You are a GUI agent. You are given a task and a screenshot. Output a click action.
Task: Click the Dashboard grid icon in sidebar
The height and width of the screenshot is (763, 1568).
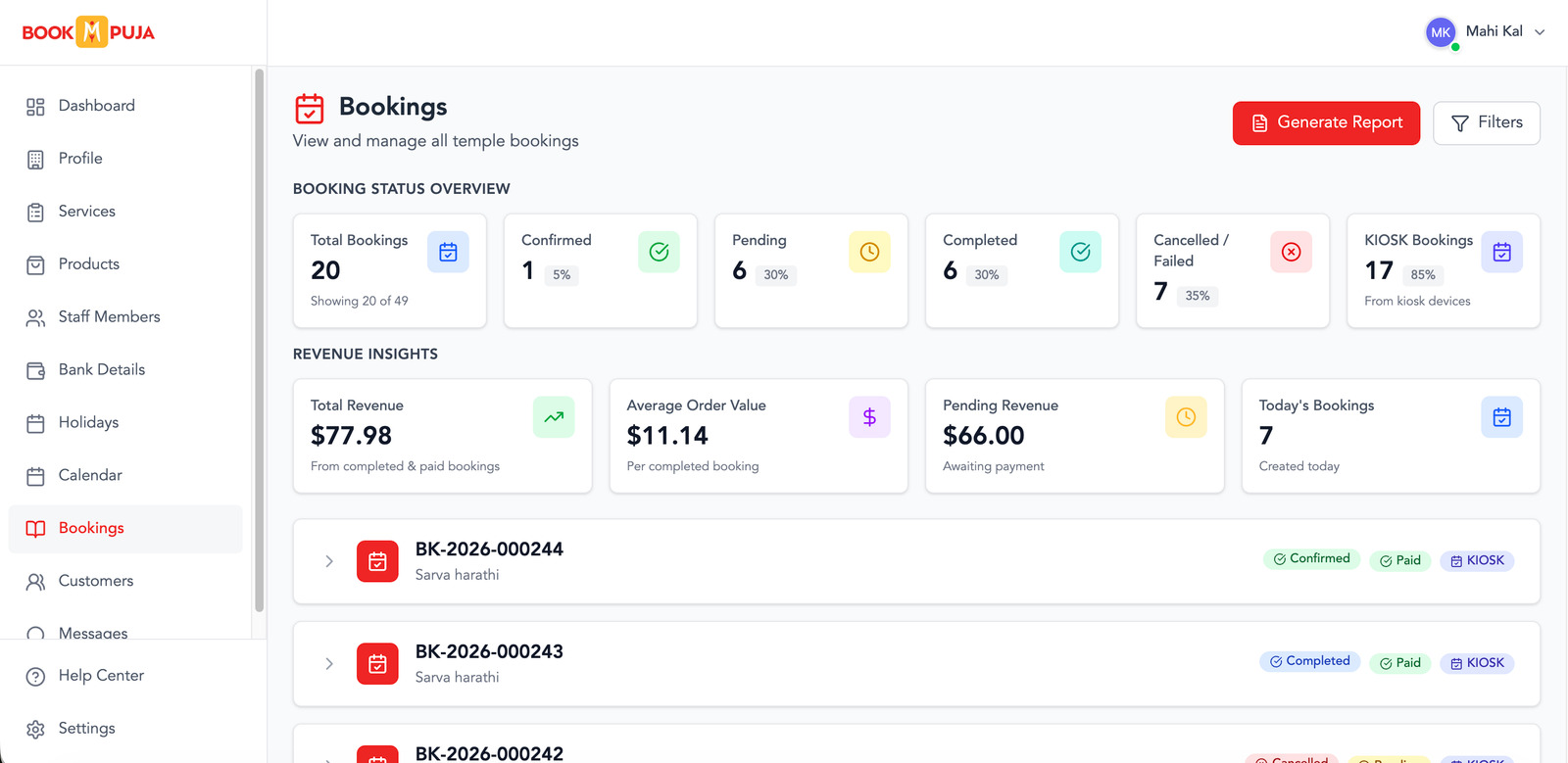point(35,107)
